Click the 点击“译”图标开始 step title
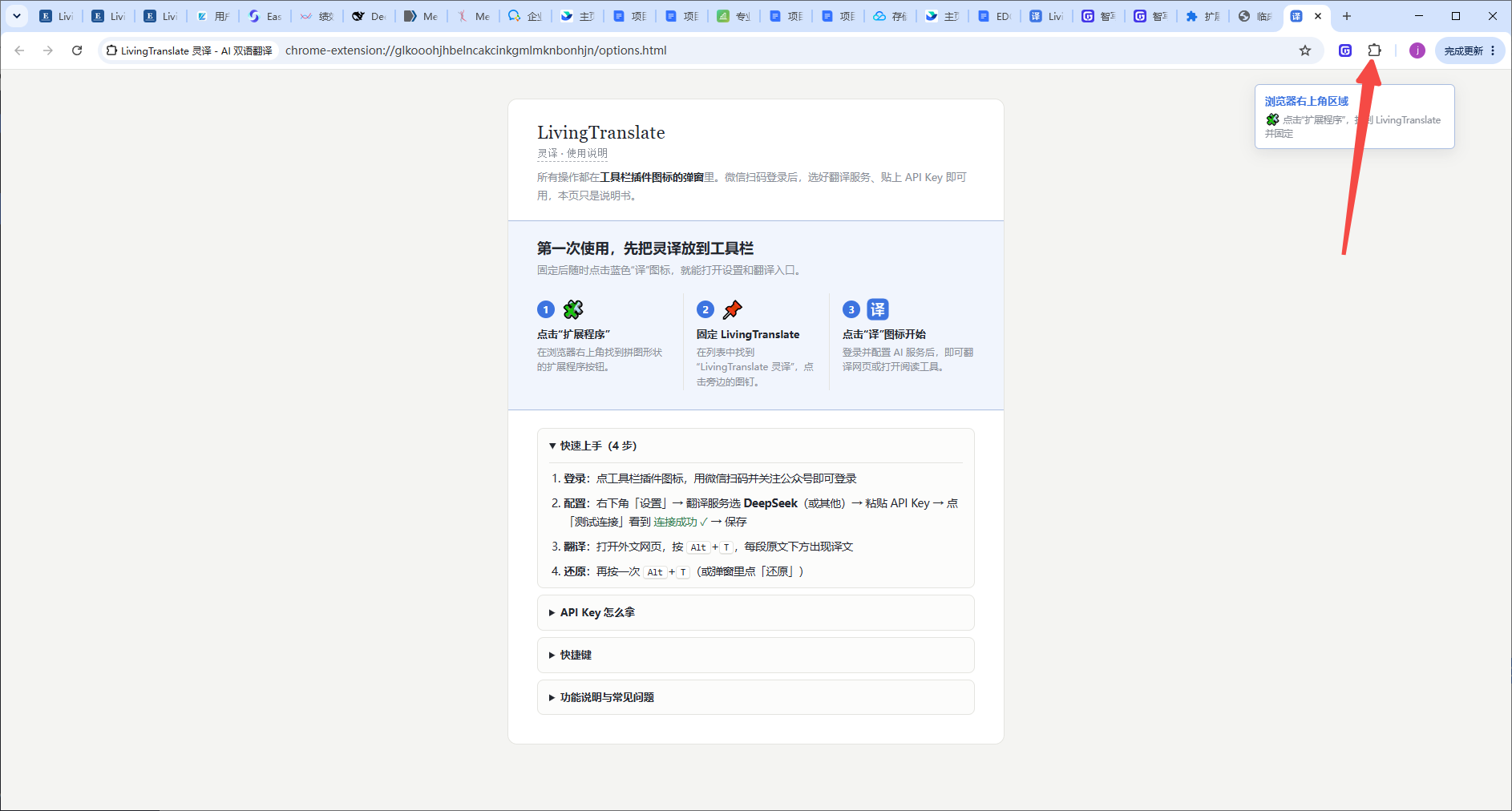This screenshot has height=811, width=1512. click(884, 334)
